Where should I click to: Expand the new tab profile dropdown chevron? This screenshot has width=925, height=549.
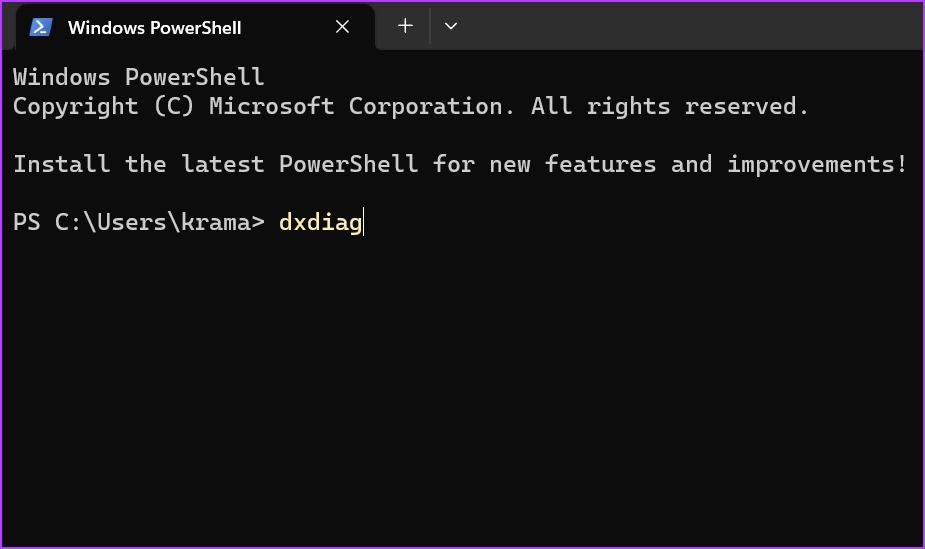451,26
